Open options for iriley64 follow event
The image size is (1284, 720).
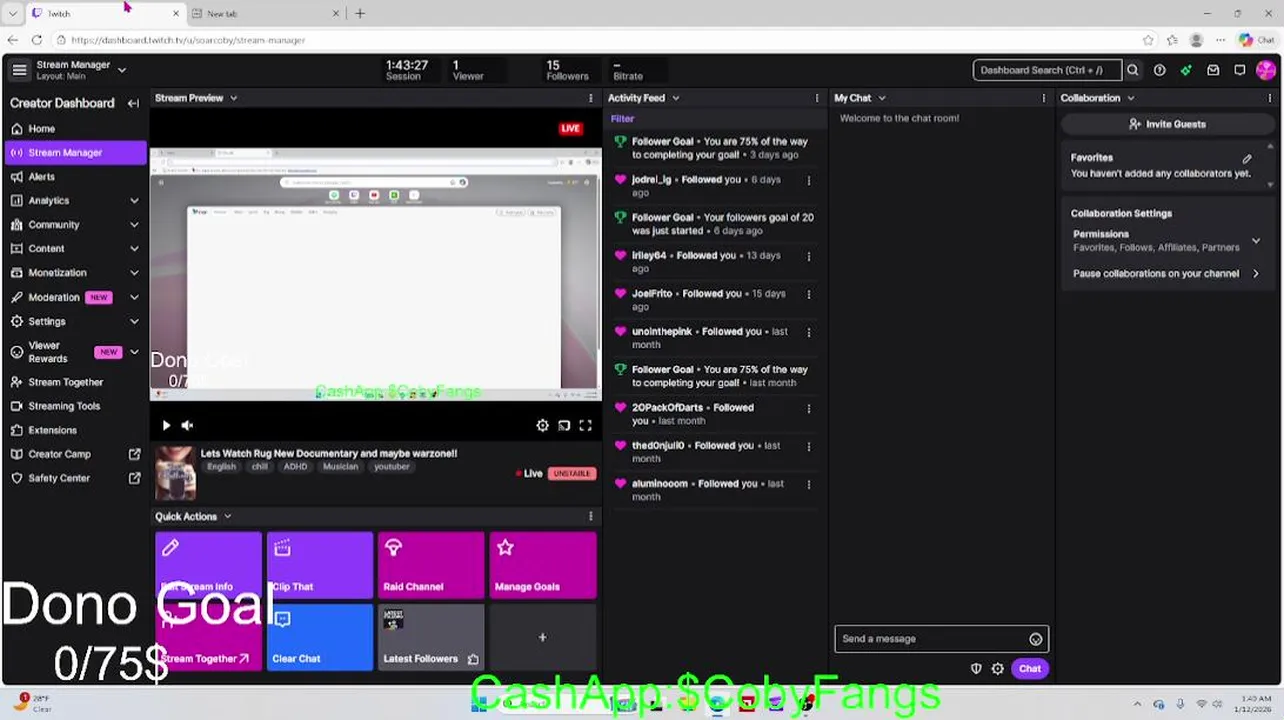tap(809, 256)
